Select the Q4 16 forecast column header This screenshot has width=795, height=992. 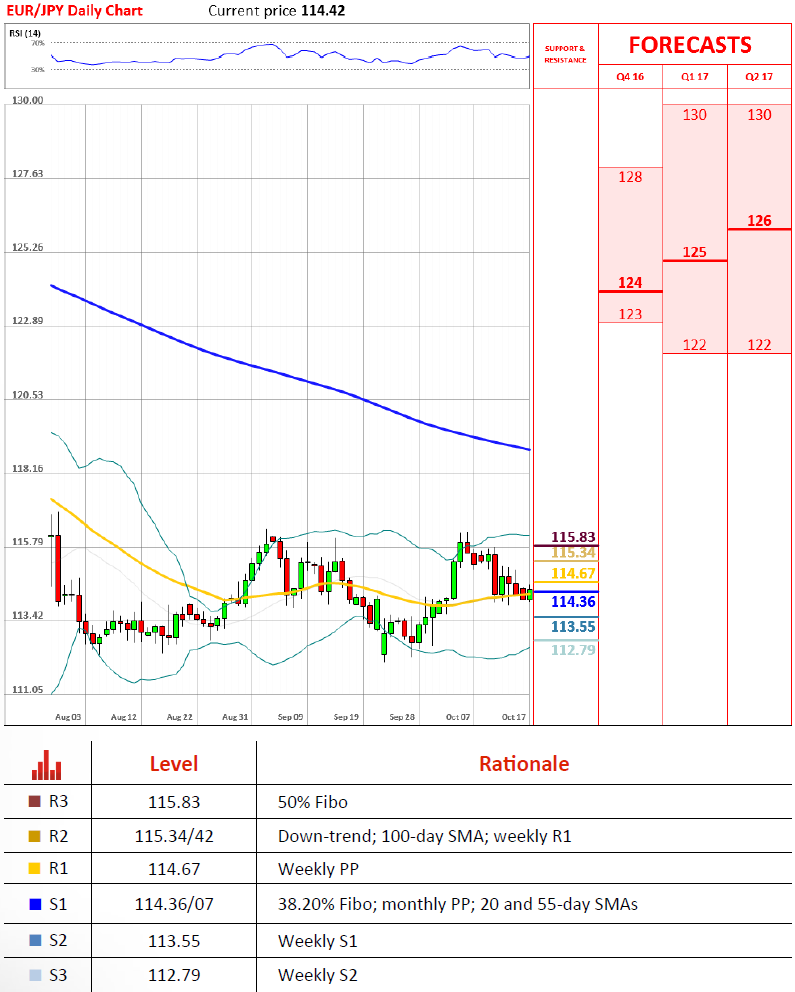(x=630, y=77)
